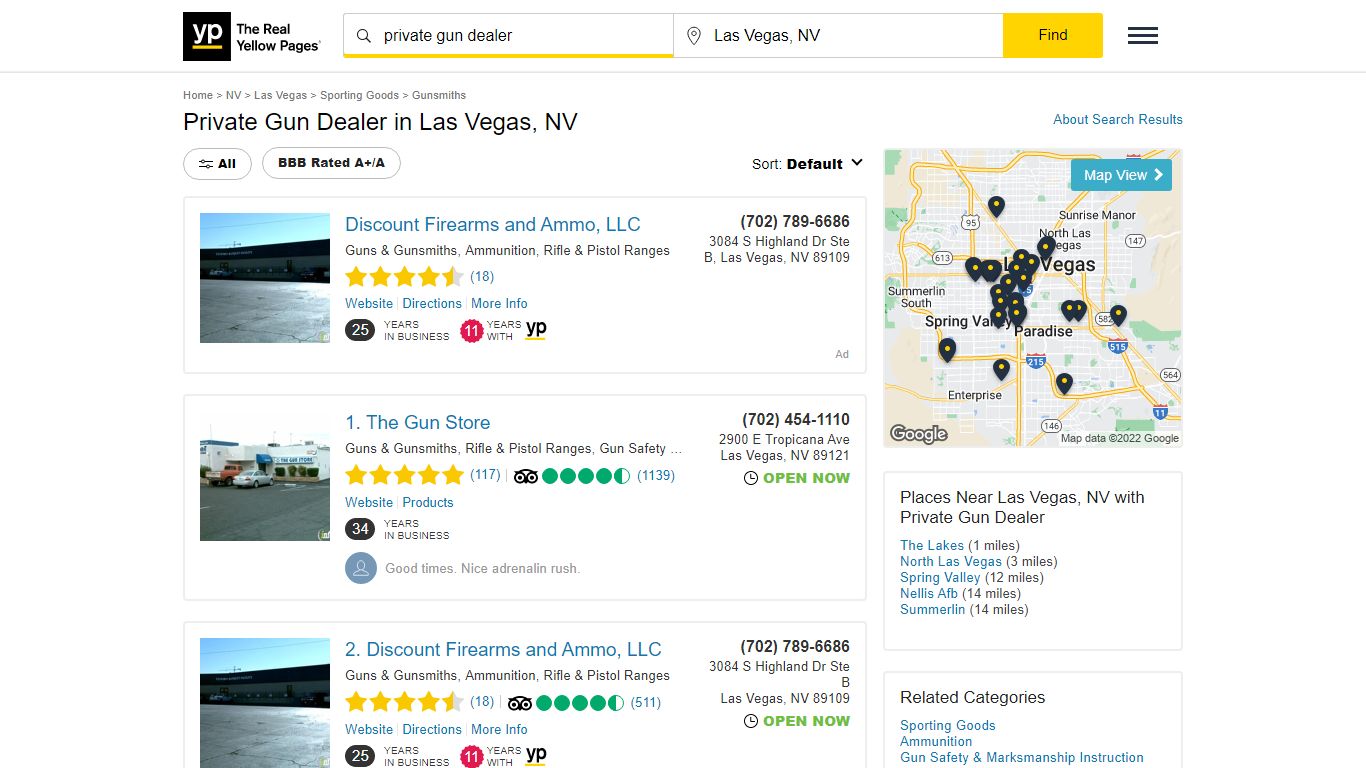Open Spring Valley nearby link
This screenshot has width=1366, height=768.
pos(940,577)
